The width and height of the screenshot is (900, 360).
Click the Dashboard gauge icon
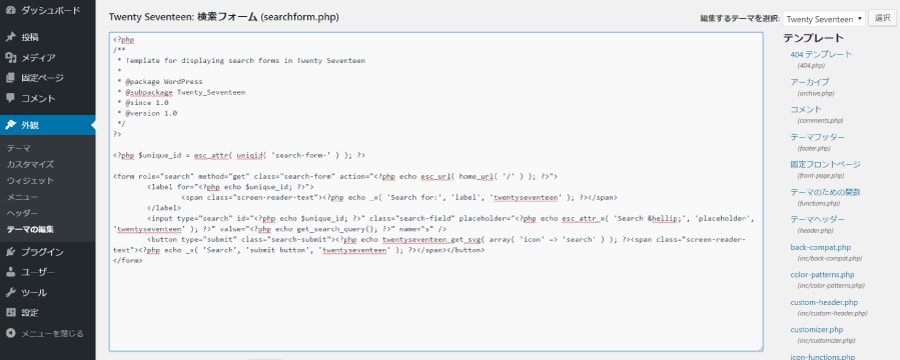point(10,10)
